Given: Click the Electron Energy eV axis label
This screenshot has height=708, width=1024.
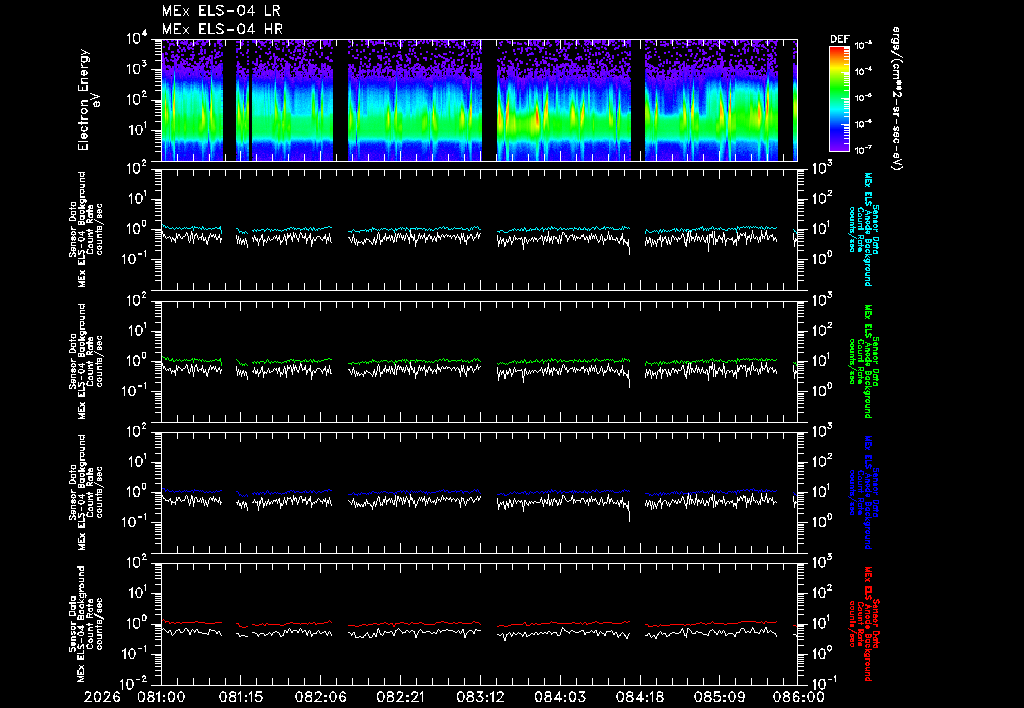Looking at the screenshot, I should (x=89, y=100).
